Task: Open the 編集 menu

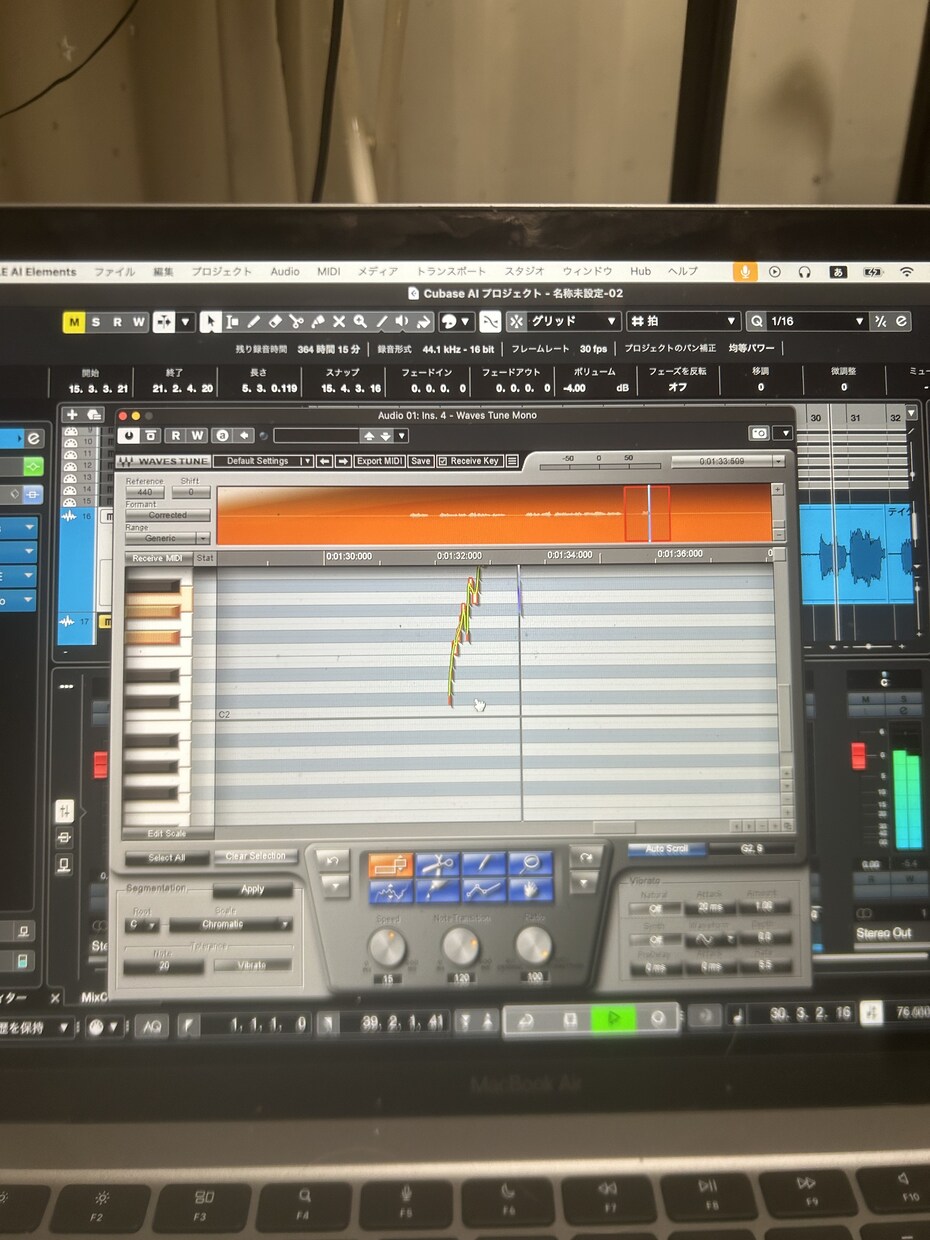Action: pos(163,271)
